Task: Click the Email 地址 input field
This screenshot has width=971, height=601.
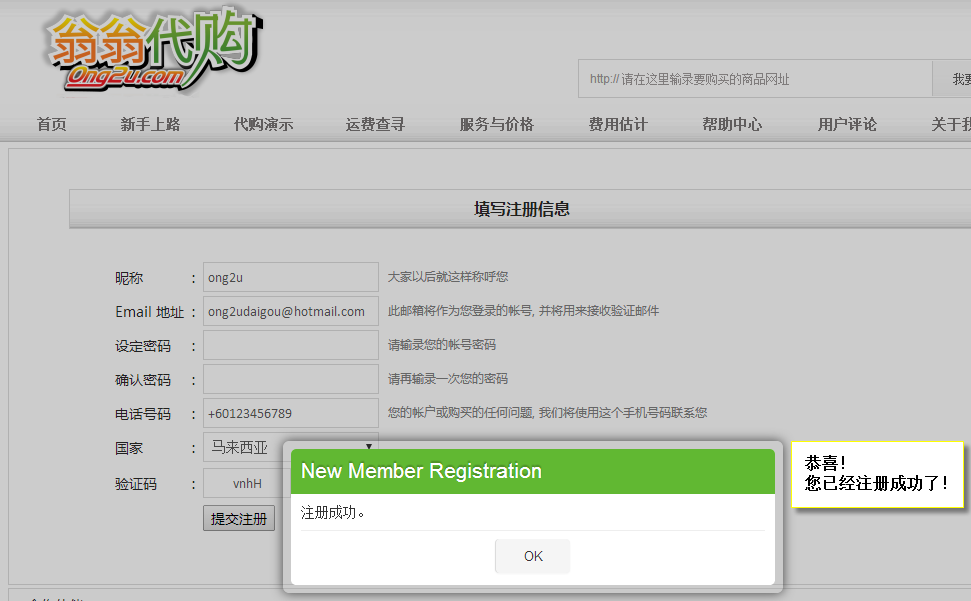Action: pos(290,311)
